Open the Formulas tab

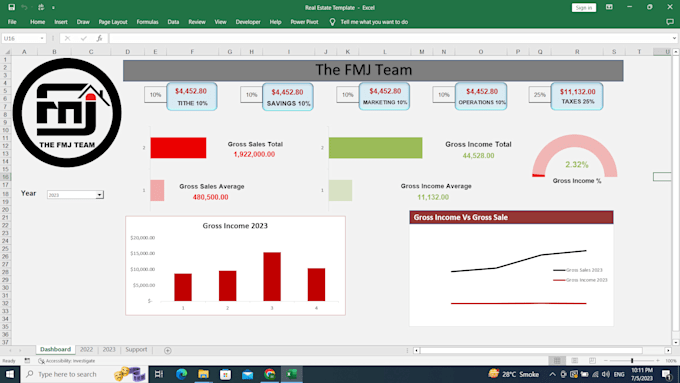147,22
